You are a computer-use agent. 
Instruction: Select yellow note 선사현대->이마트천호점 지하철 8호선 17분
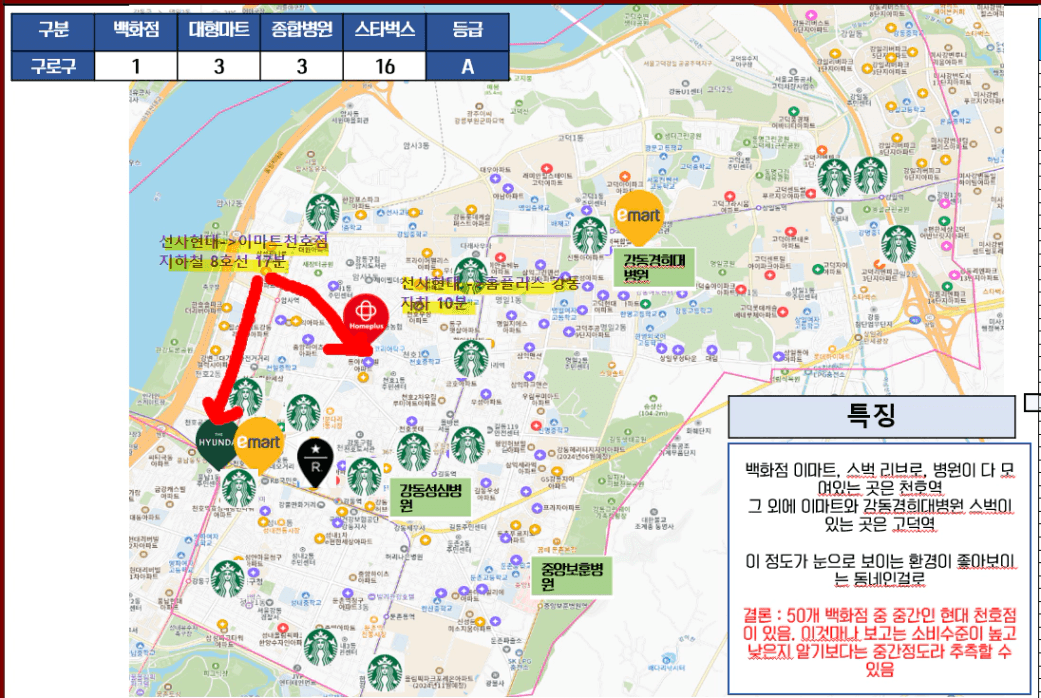pyautogui.click(x=243, y=251)
